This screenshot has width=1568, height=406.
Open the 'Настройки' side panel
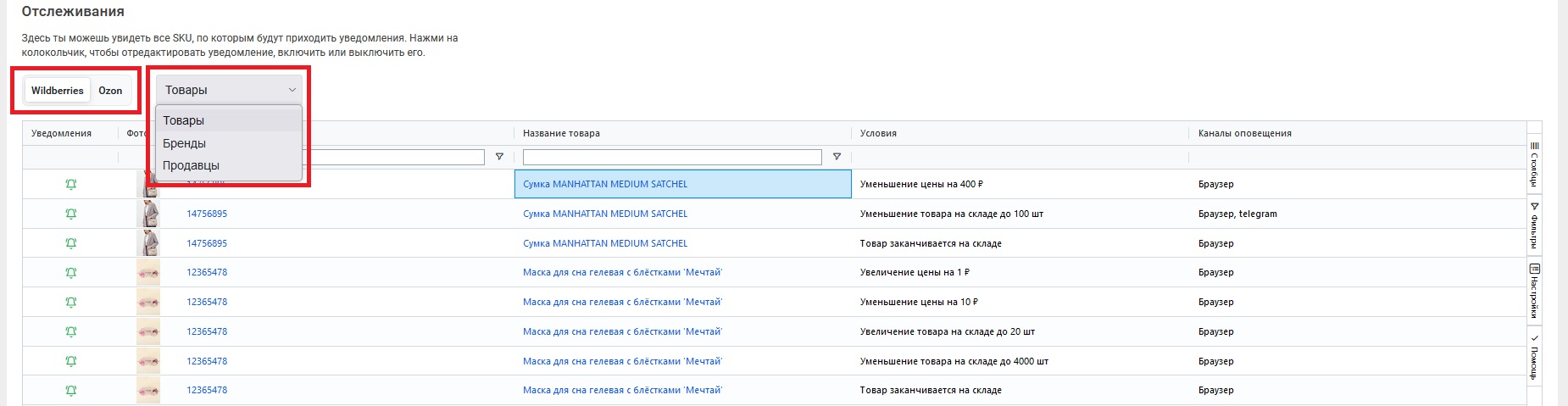pos(1534,290)
